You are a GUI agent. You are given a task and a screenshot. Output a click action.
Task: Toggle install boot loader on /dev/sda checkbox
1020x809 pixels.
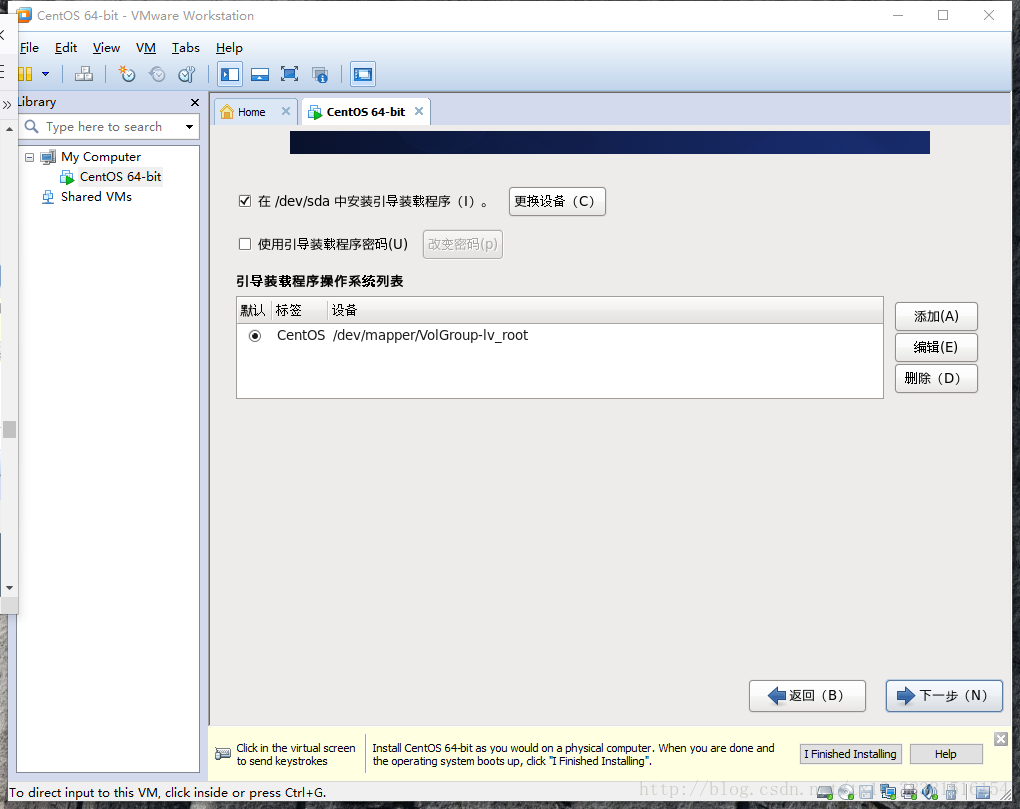coord(245,201)
